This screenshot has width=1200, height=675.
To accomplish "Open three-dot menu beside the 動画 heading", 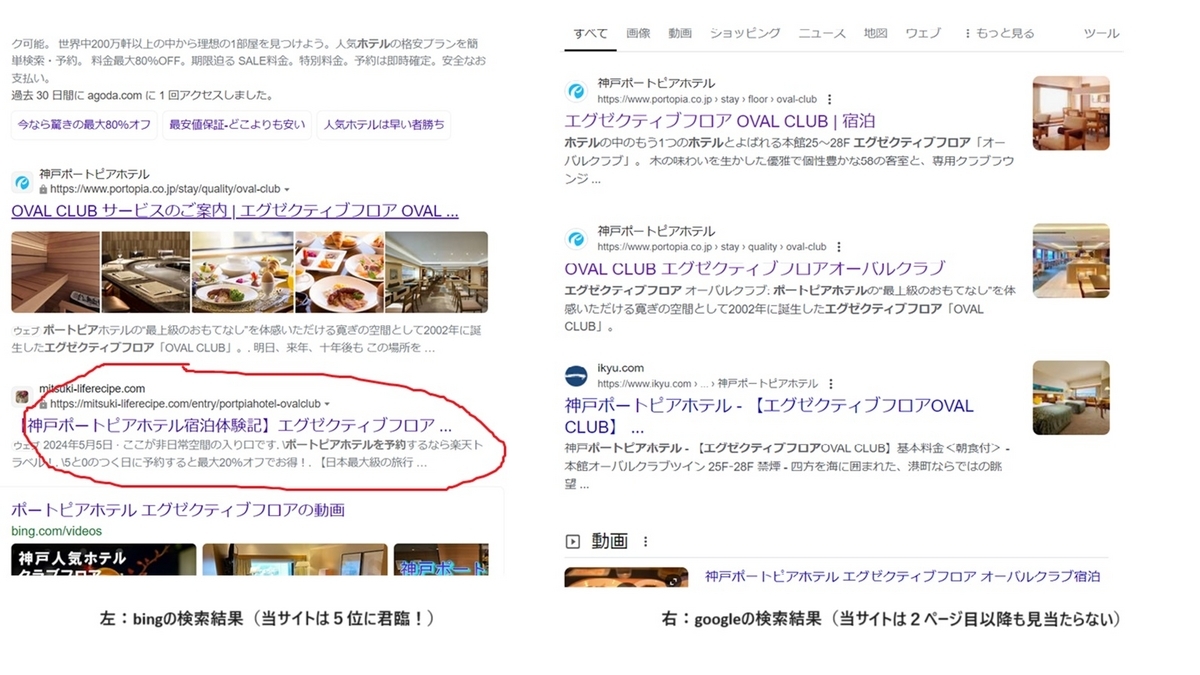I will pos(646,542).
